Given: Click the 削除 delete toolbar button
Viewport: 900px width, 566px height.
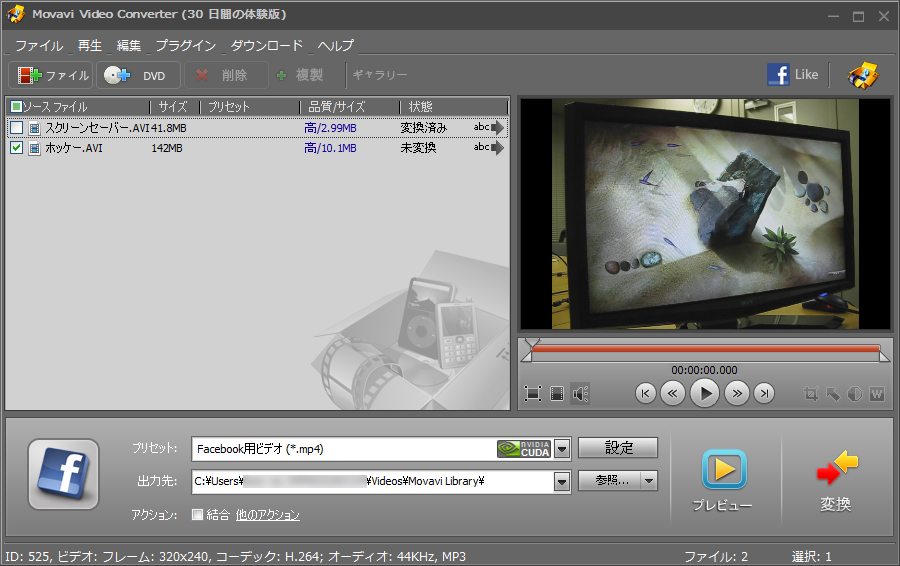Looking at the screenshot, I should (226, 75).
